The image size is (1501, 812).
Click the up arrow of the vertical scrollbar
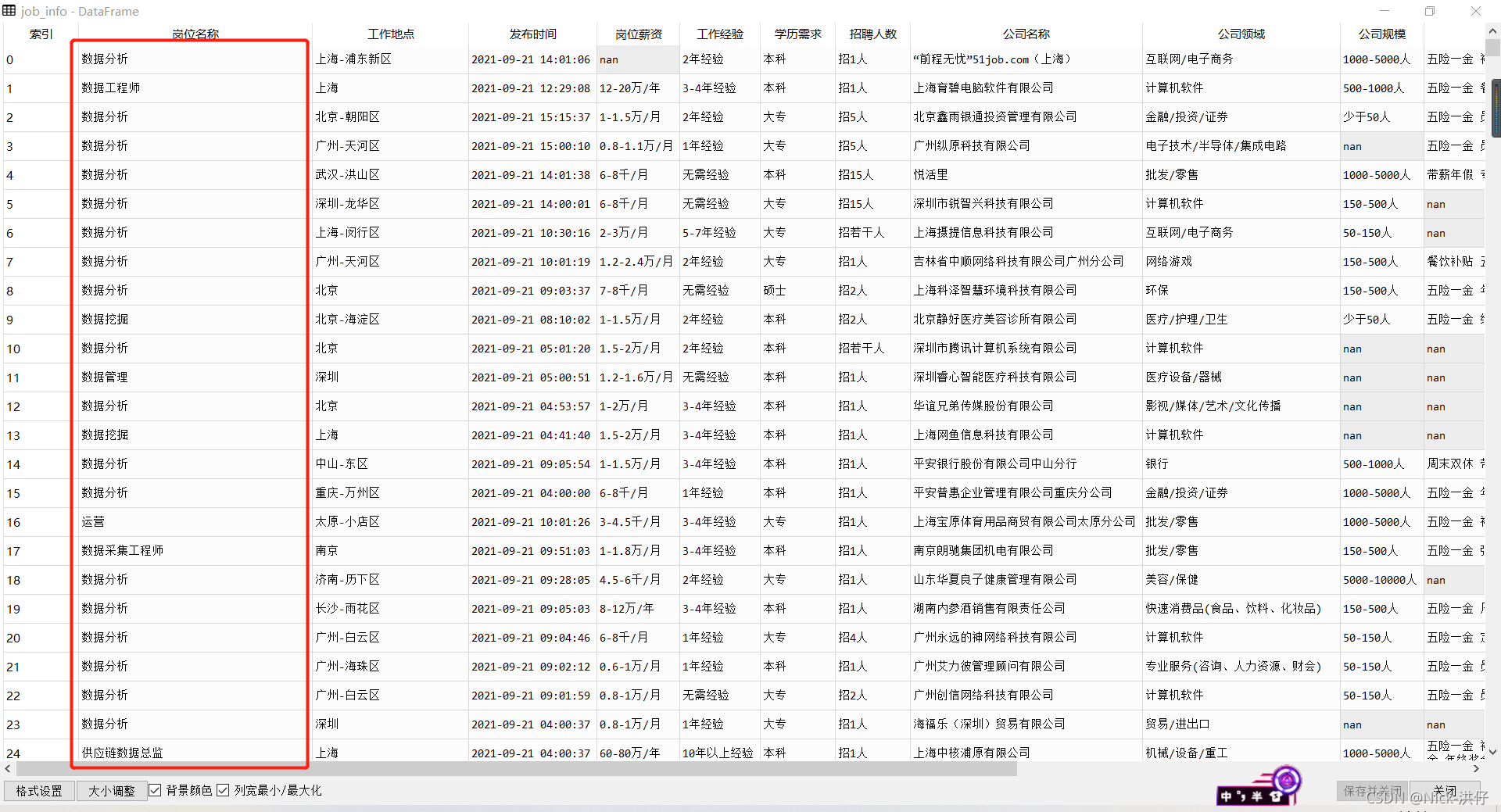(x=1492, y=30)
